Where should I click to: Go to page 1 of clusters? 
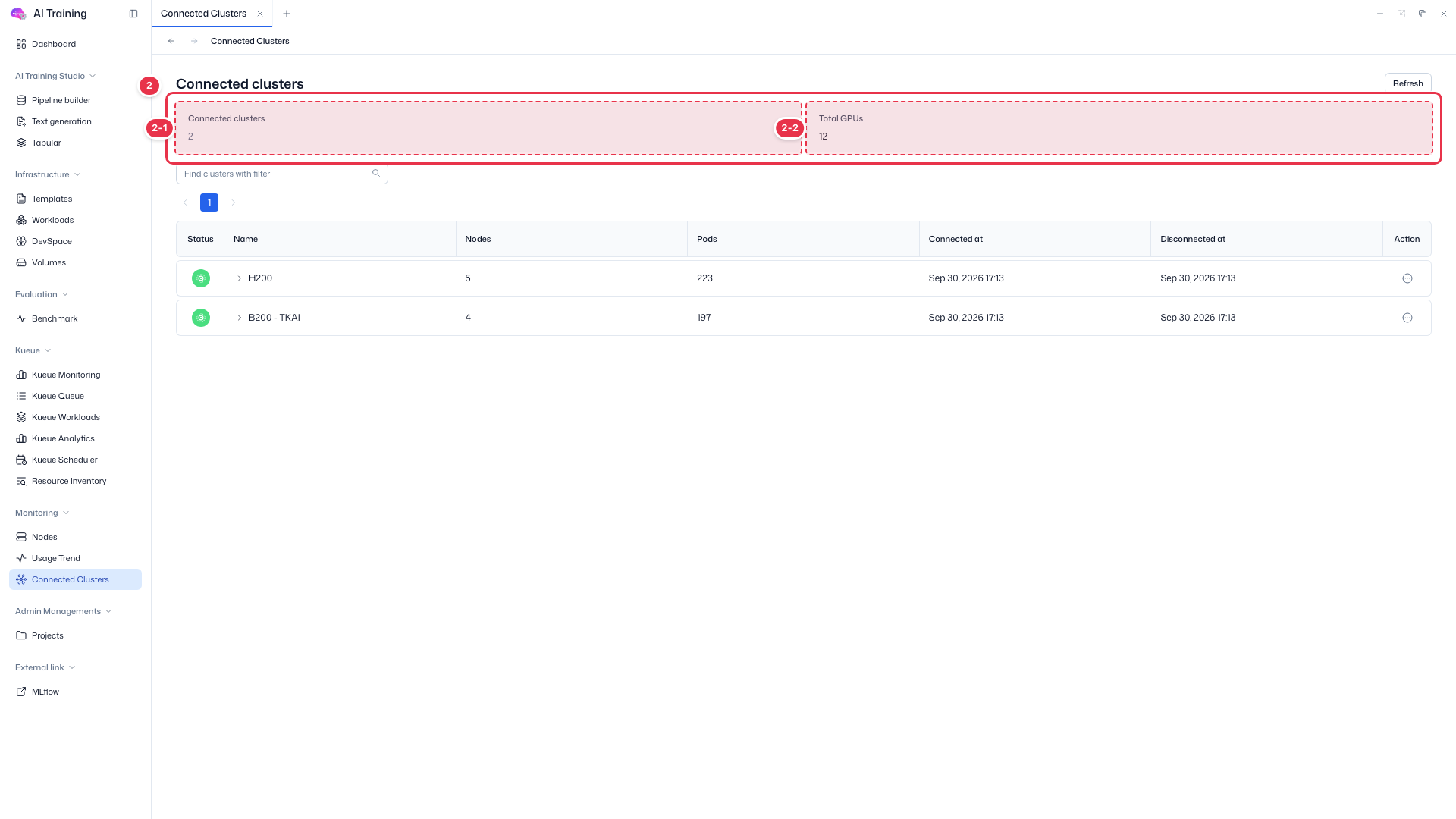tap(209, 202)
